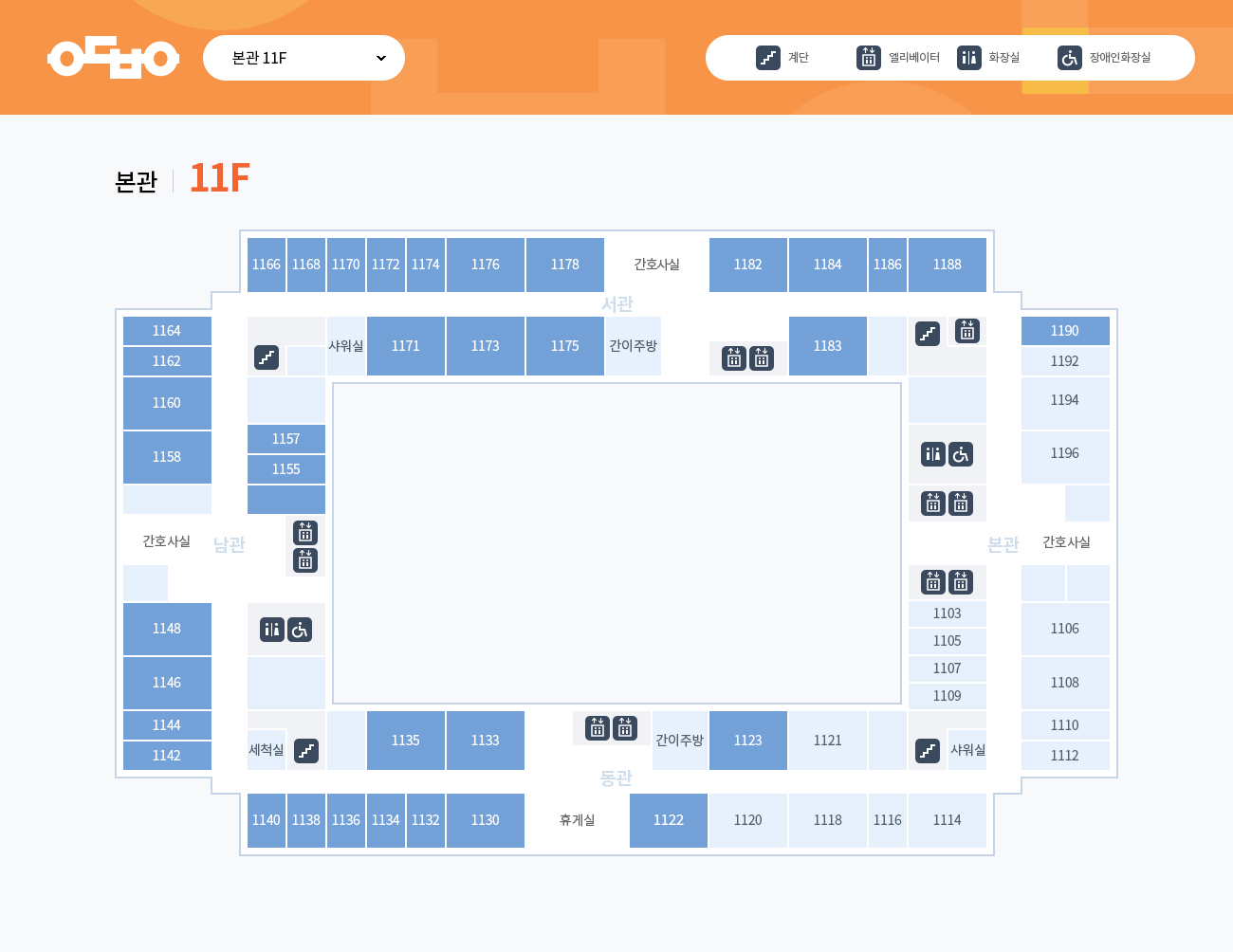Click the 서관 wing label
1233x952 pixels.
tap(617, 304)
